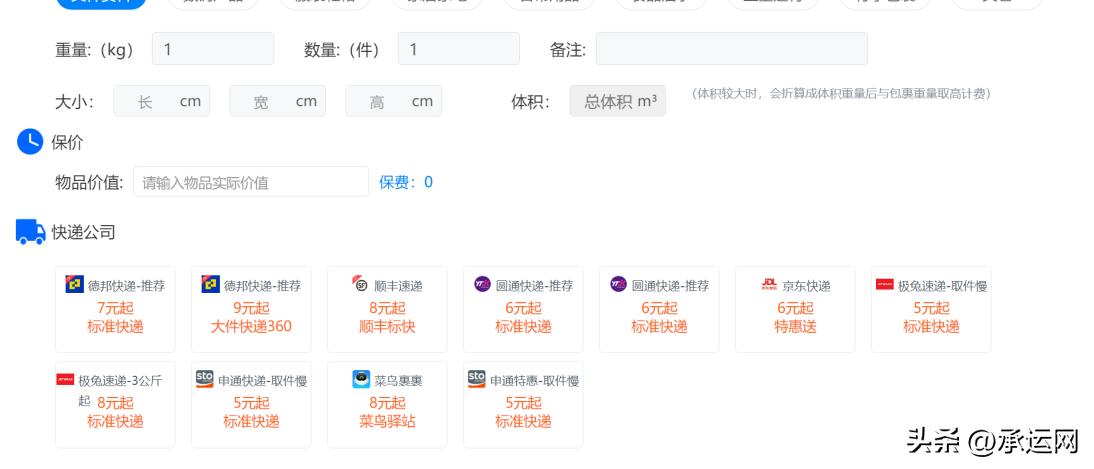Click the 极兔速递-3公斤起 red logo
The image size is (1094, 469).
65,380
